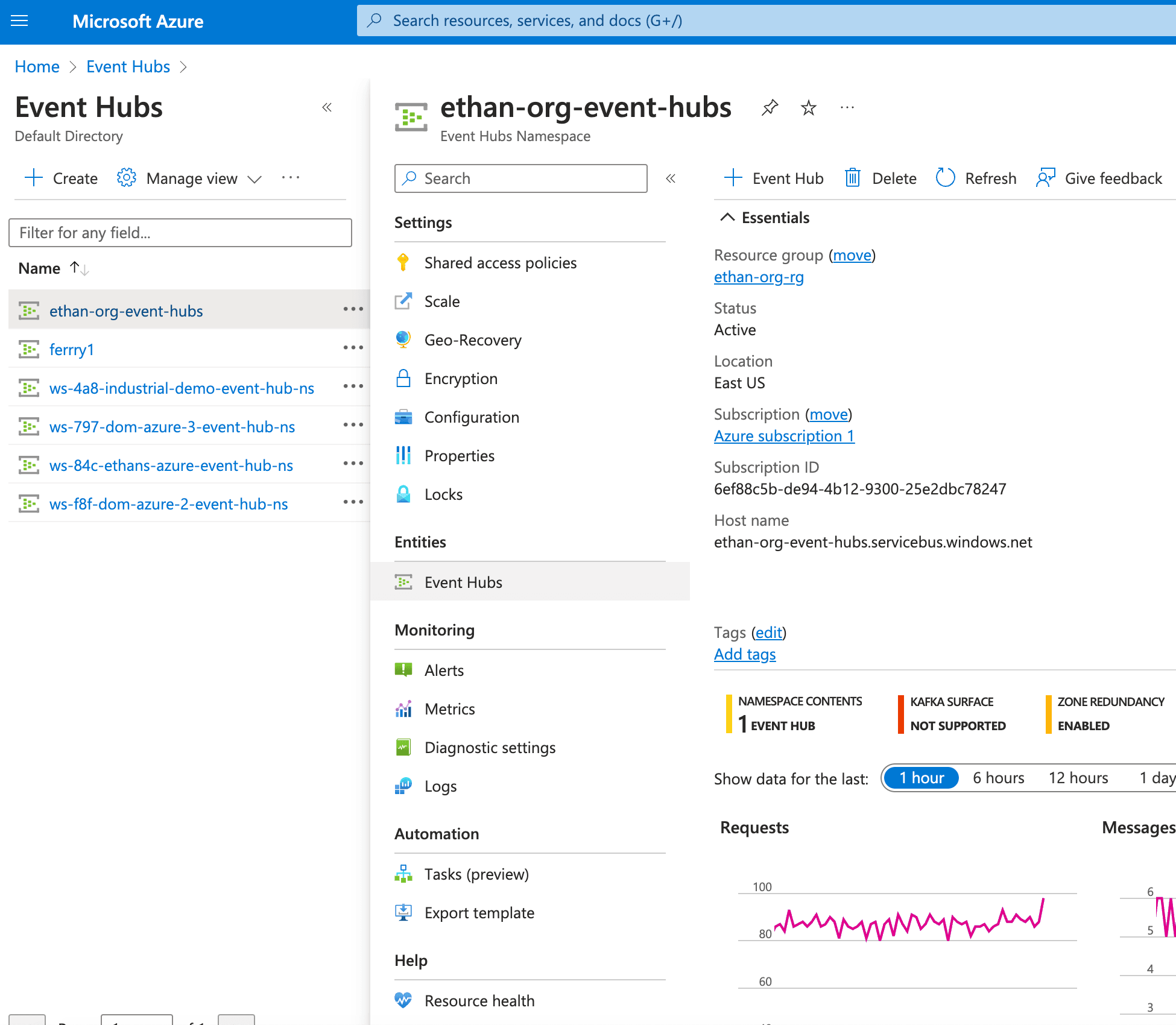Image resolution: width=1176 pixels, height=1025 pixels.
Task: Move subscription via move link
Action: pos(829,414)
